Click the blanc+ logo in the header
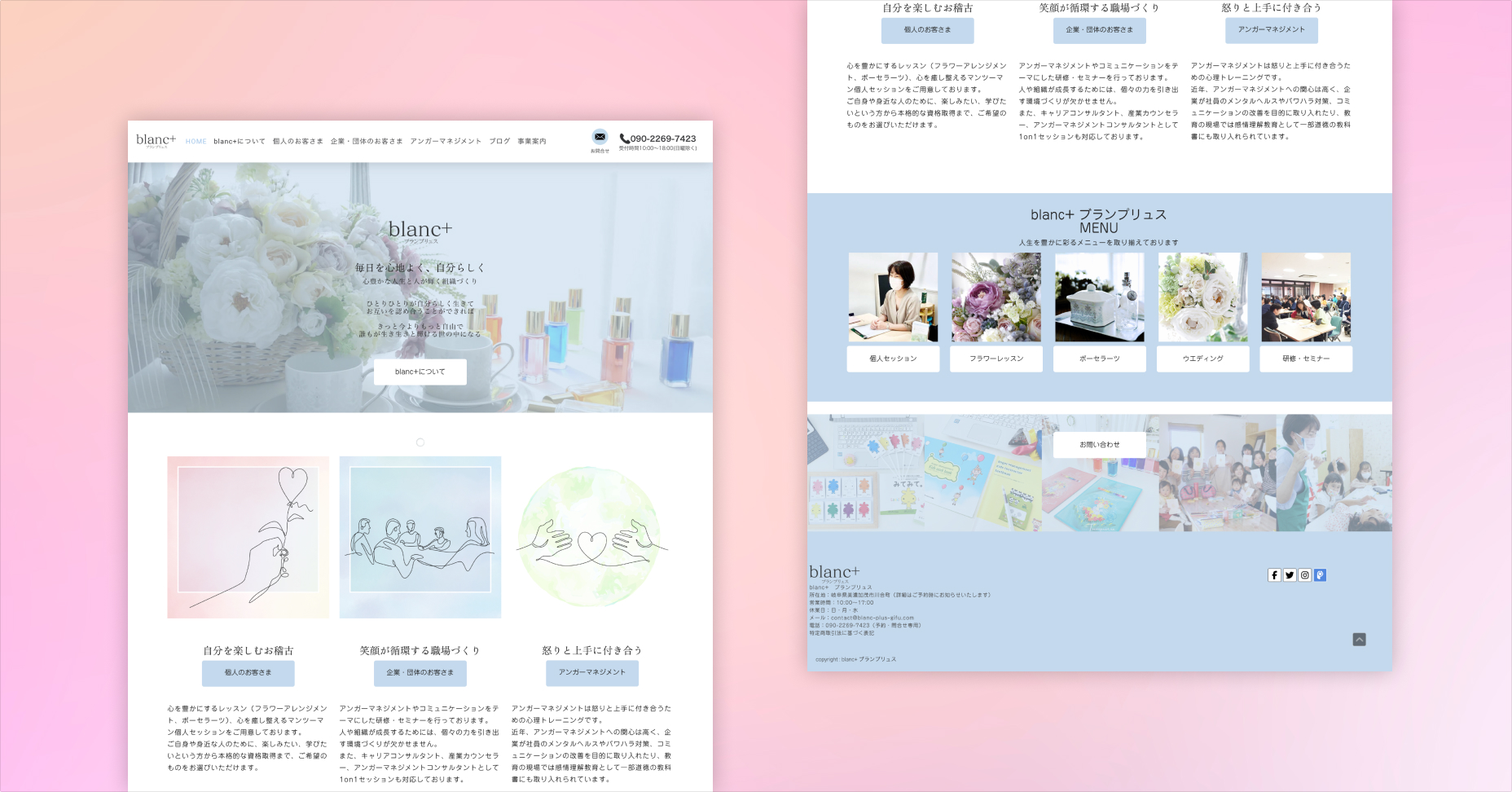 pos(156,140)
